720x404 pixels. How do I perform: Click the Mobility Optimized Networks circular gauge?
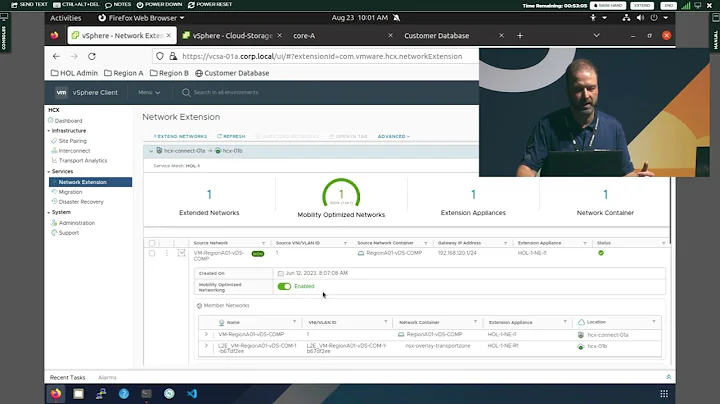[x=341, y=195]
